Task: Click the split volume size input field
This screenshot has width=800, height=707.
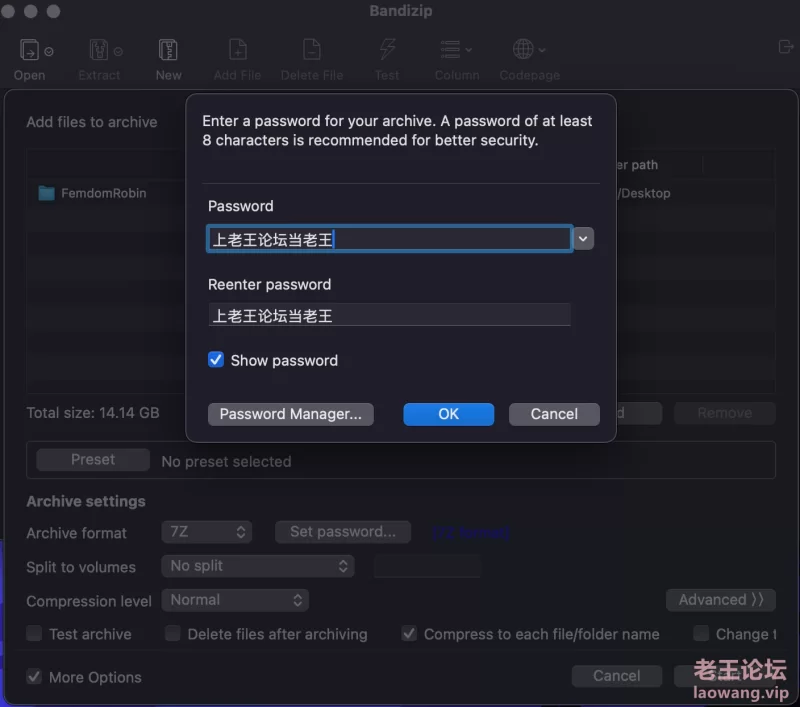Action: click(x=428, y=566)
